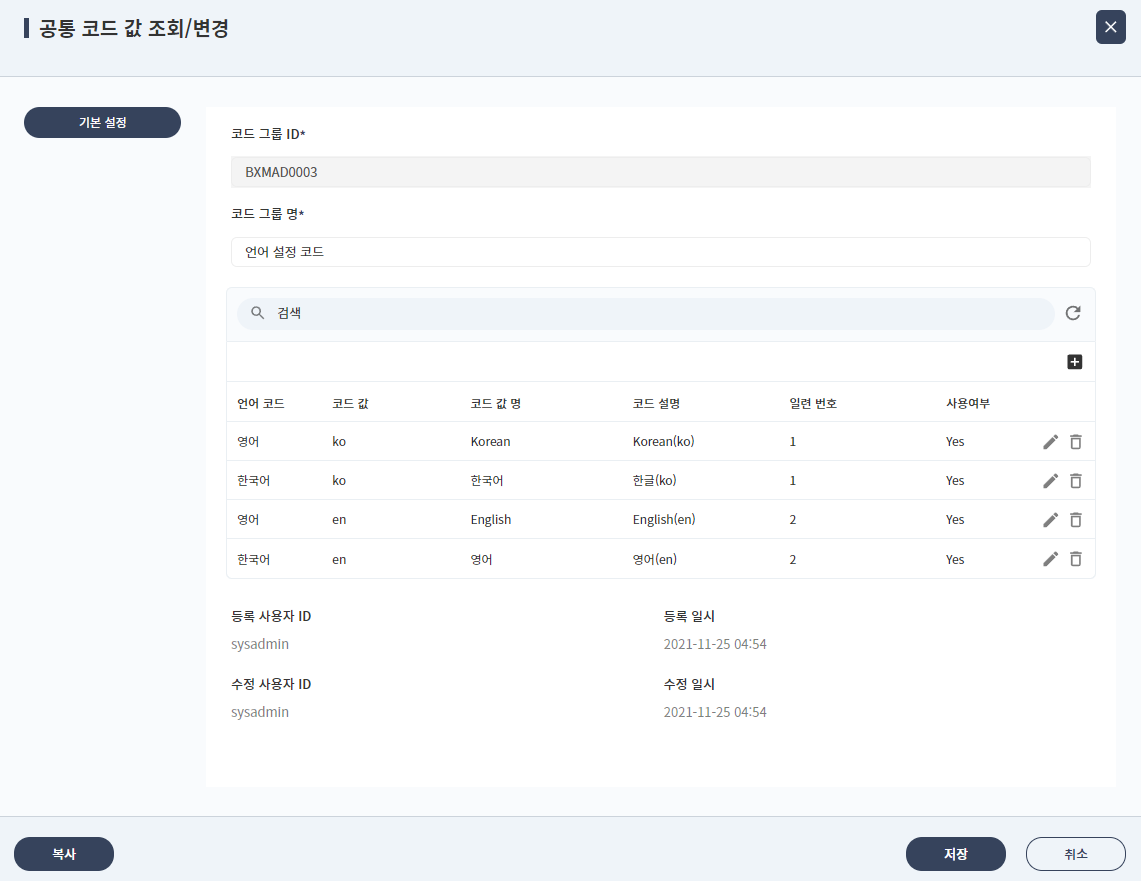
Task: Delete the 영어(en) row
Action: (x=1076, y=558)
